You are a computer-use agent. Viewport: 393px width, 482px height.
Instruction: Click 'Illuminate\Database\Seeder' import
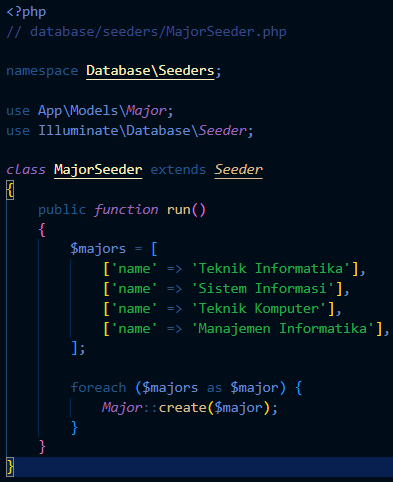click(x=142, y=131)
